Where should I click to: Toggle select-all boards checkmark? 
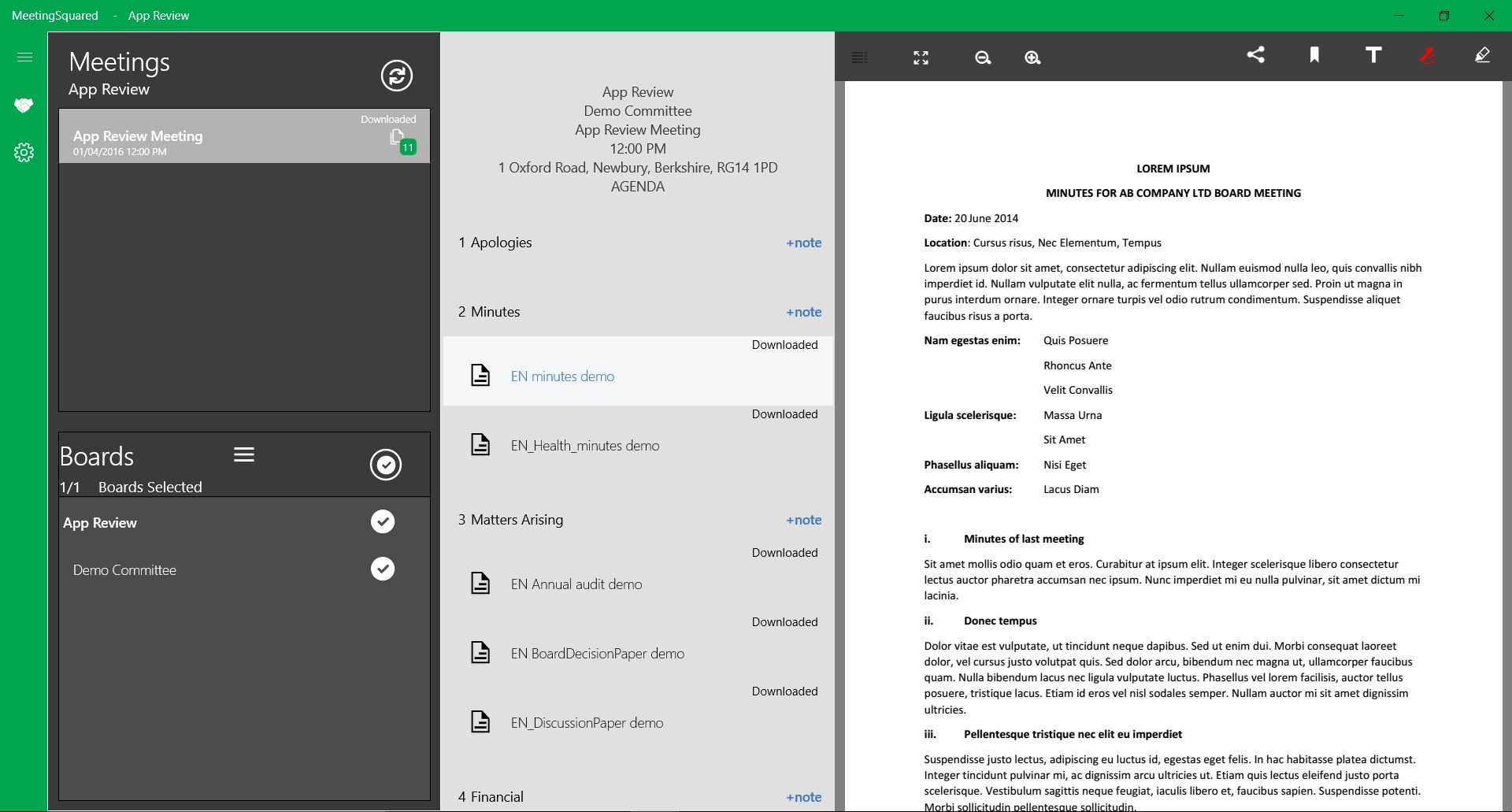386,465
